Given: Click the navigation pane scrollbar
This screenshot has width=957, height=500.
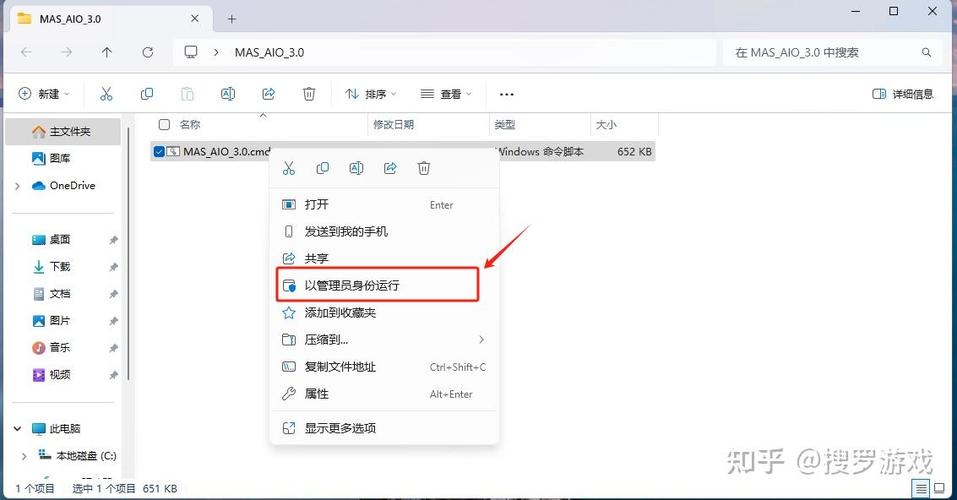Looking at the screenshot, I should tap(129, 253).
